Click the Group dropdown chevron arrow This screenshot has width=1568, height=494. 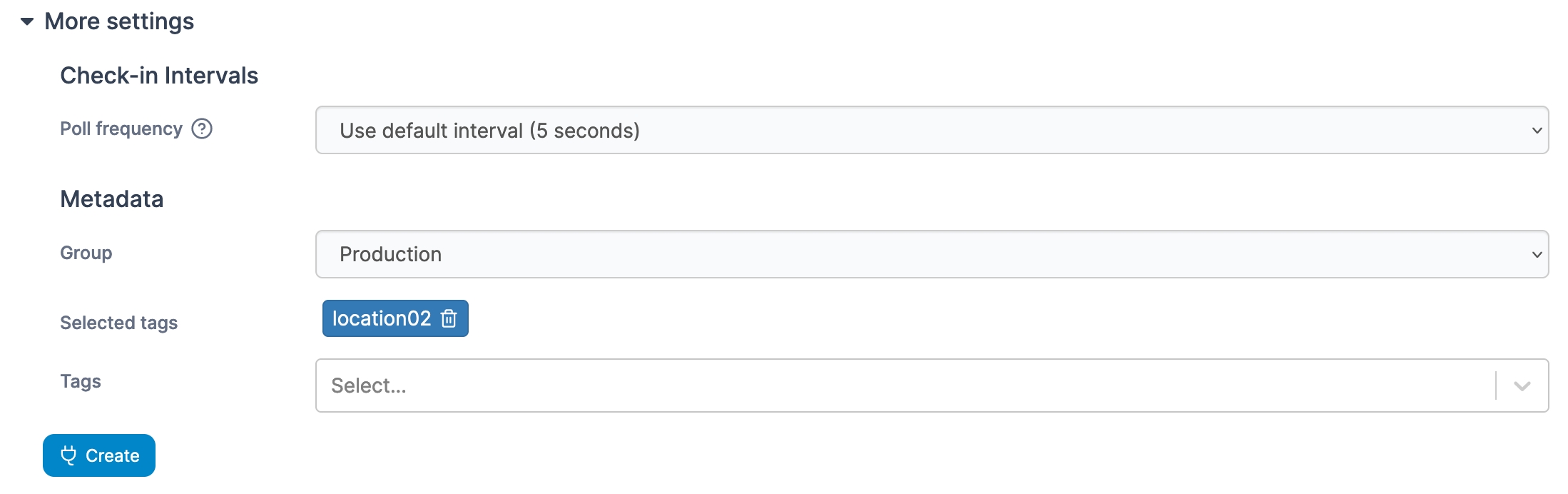1537,255
